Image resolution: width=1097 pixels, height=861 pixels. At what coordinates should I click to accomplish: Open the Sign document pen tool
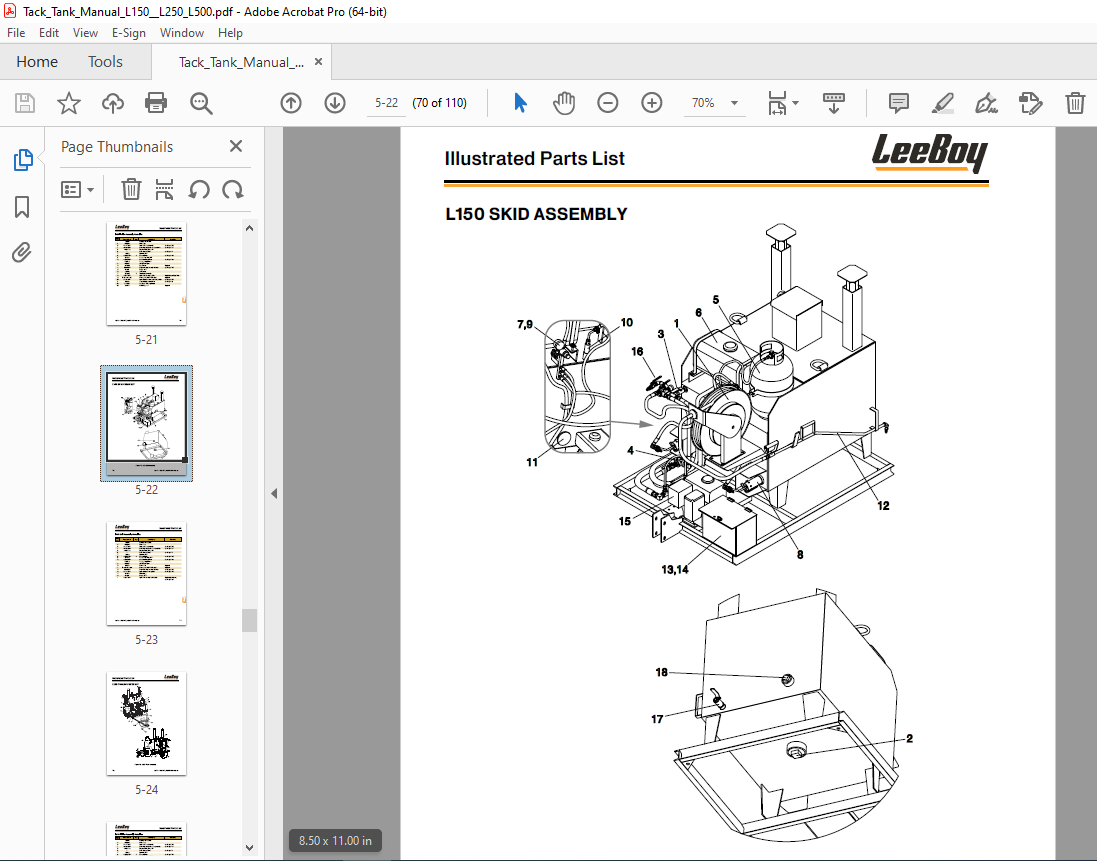point(986,104)
